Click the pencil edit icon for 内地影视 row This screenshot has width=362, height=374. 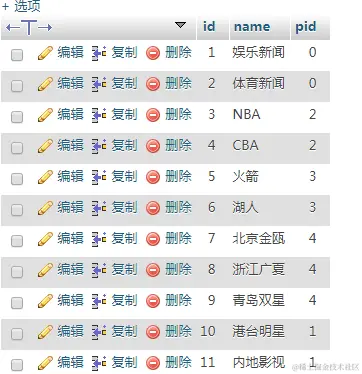(45, 363)
